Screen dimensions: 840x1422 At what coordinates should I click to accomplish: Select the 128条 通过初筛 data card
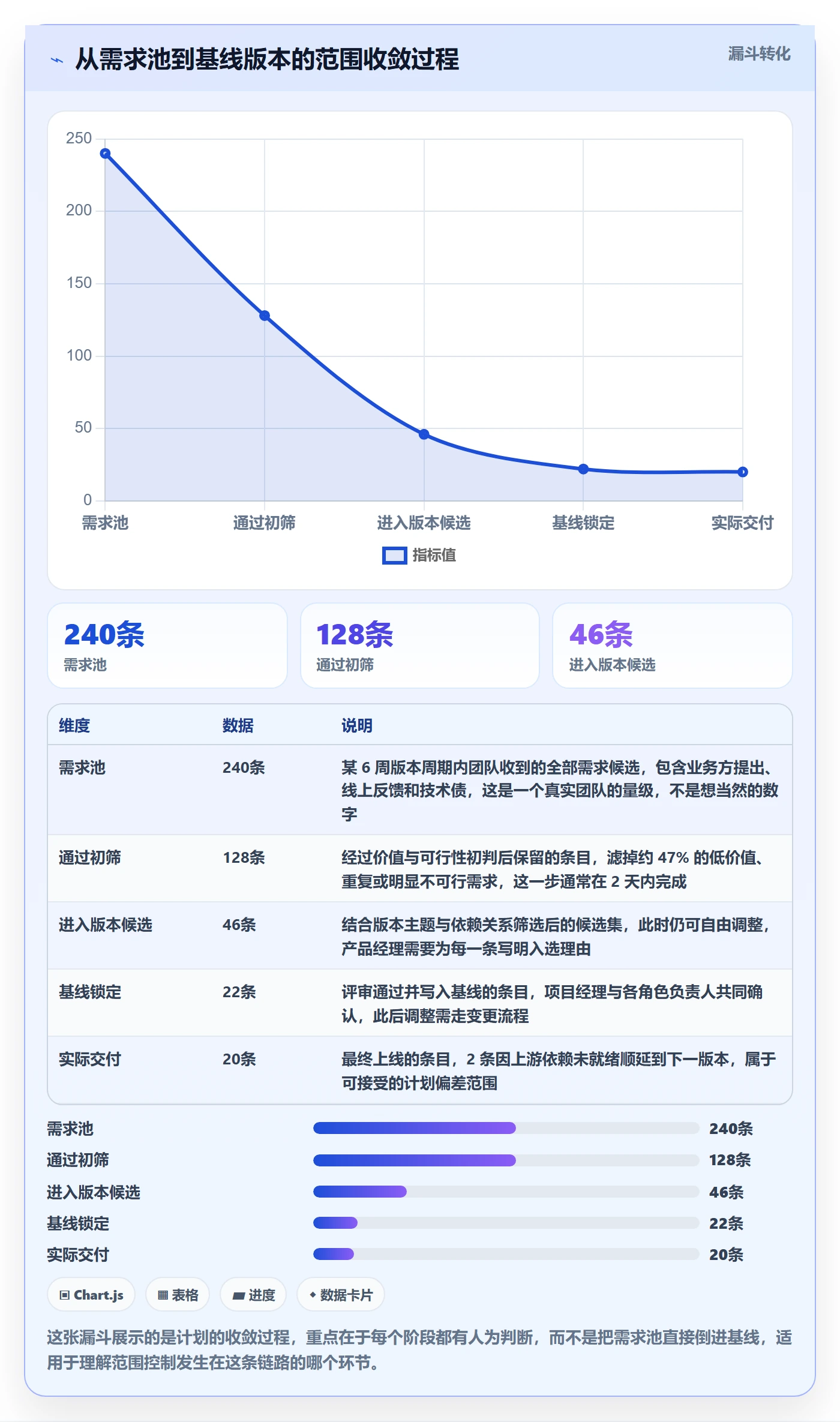420,646
